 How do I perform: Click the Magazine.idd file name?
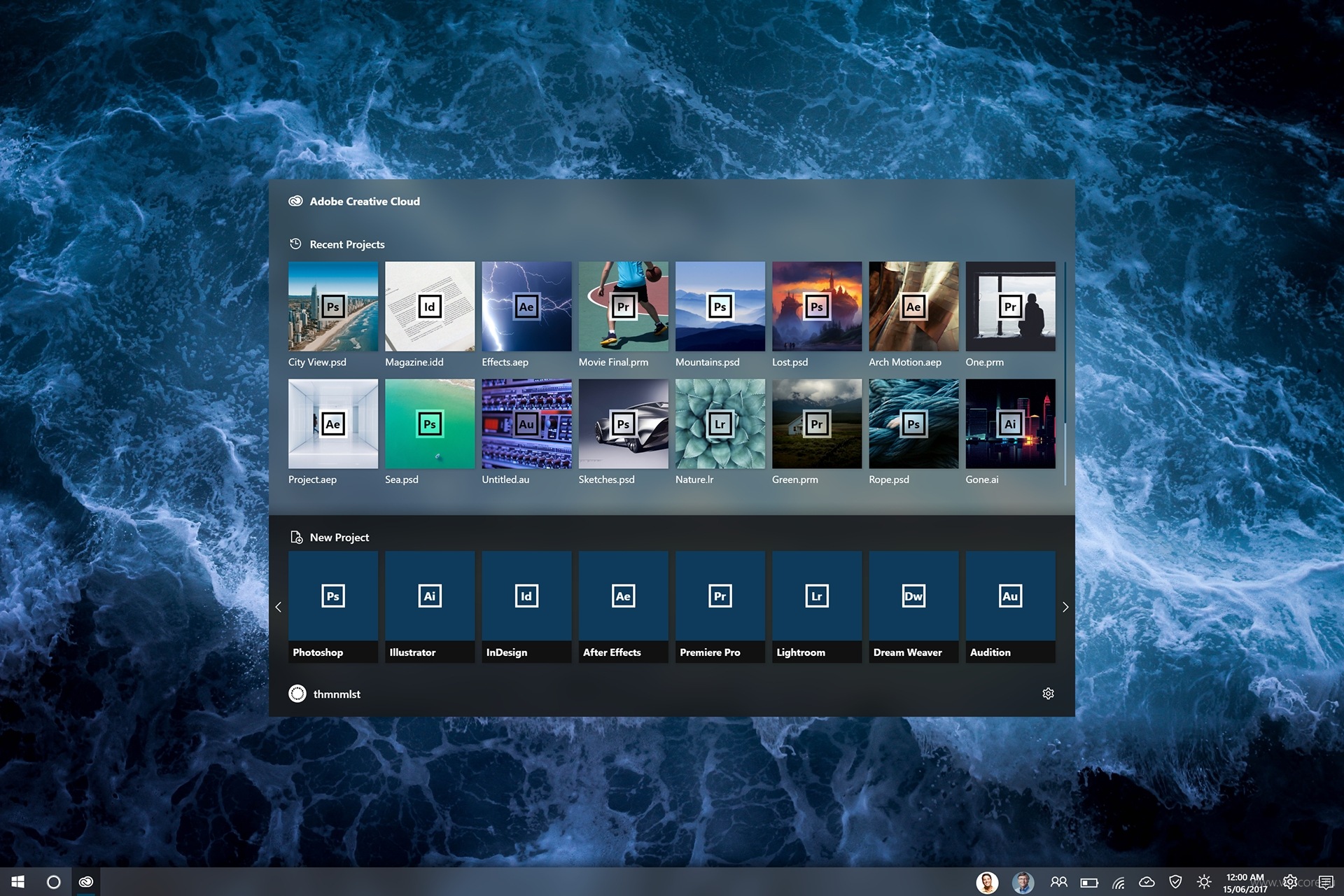click(x=414, y=362)
